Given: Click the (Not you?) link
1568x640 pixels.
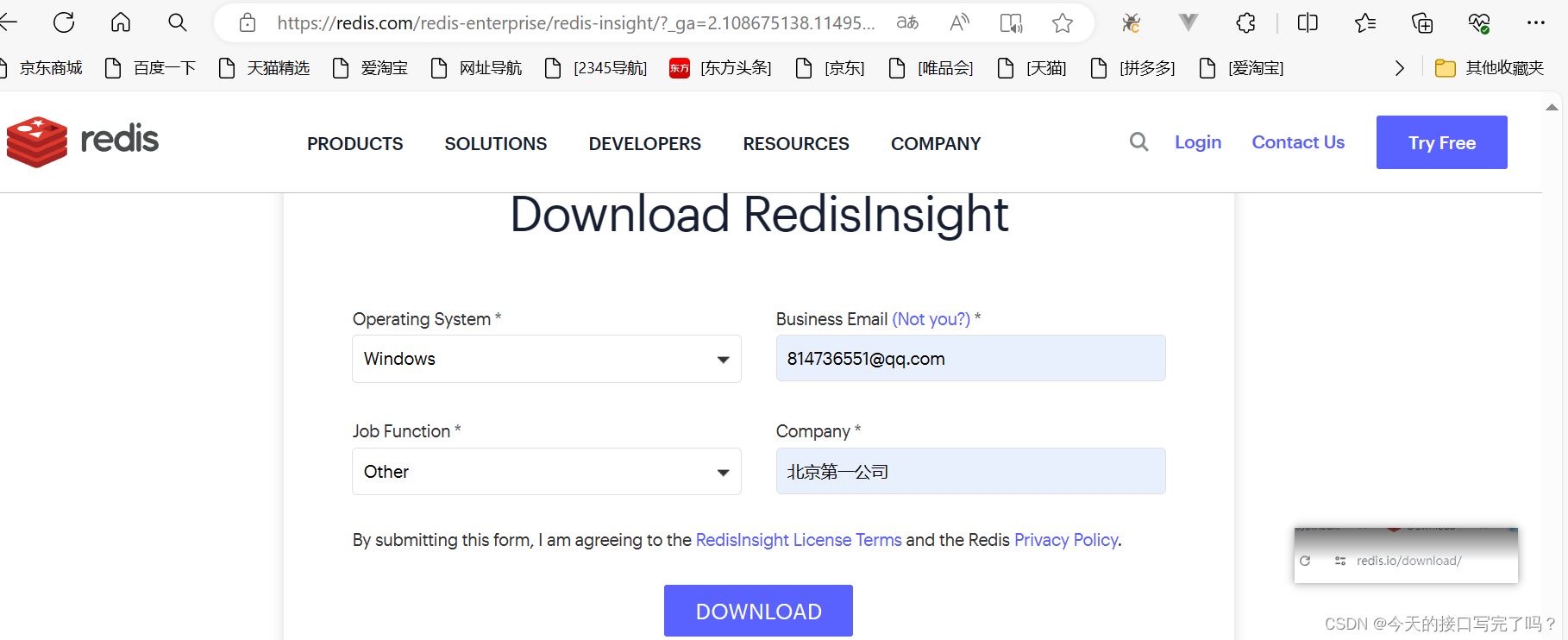Looking at the screenshot, I should click(931, 319).
